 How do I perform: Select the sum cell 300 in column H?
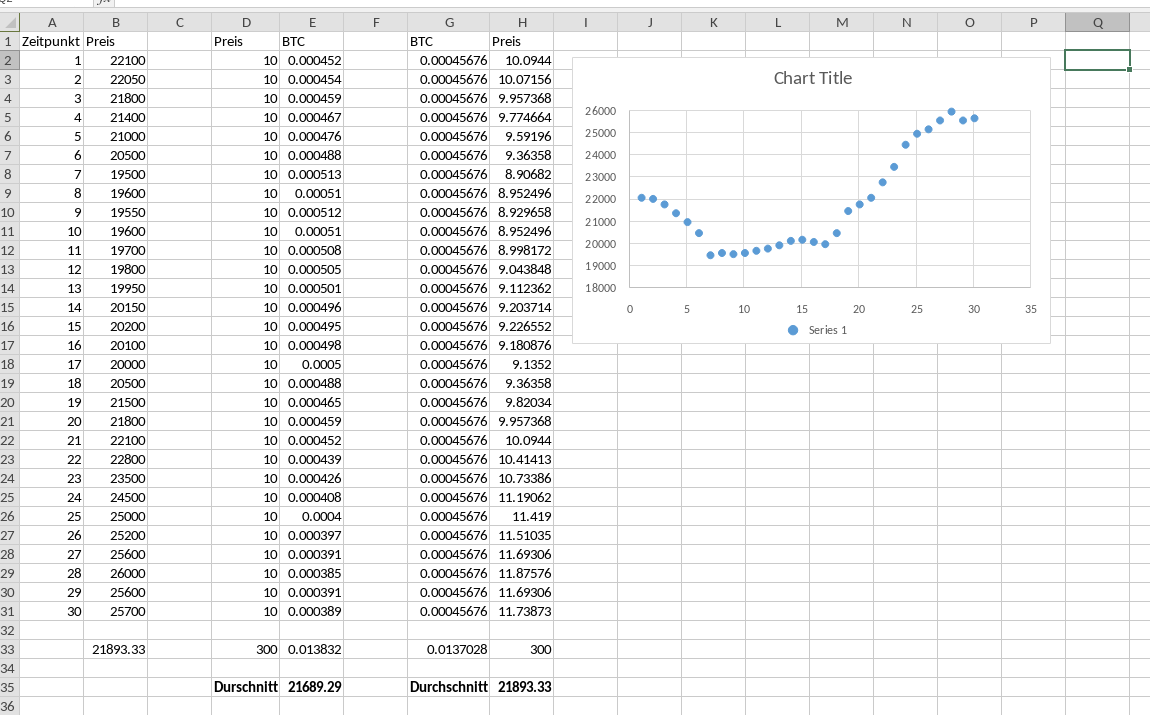coord(521,649)
